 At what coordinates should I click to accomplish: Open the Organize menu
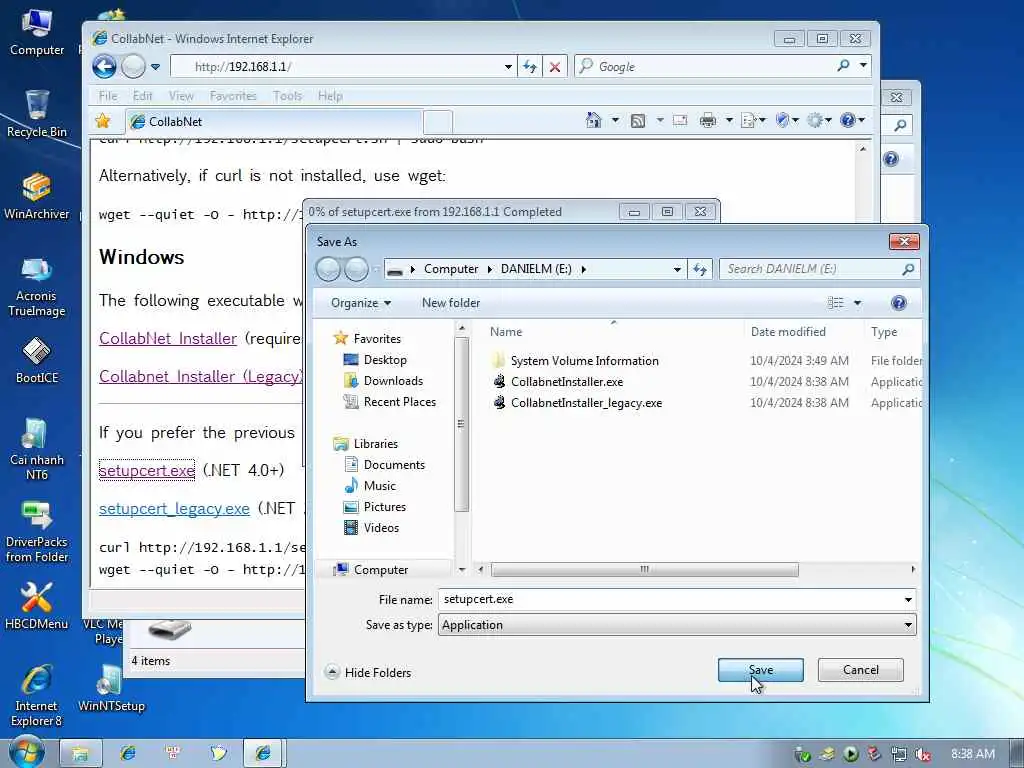coord(360,303)
